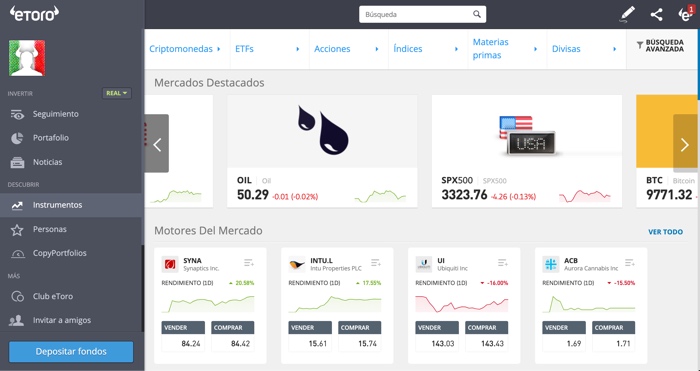
Task: Click the CopyPortfolios icon
Action: click(x=17, y=254)
